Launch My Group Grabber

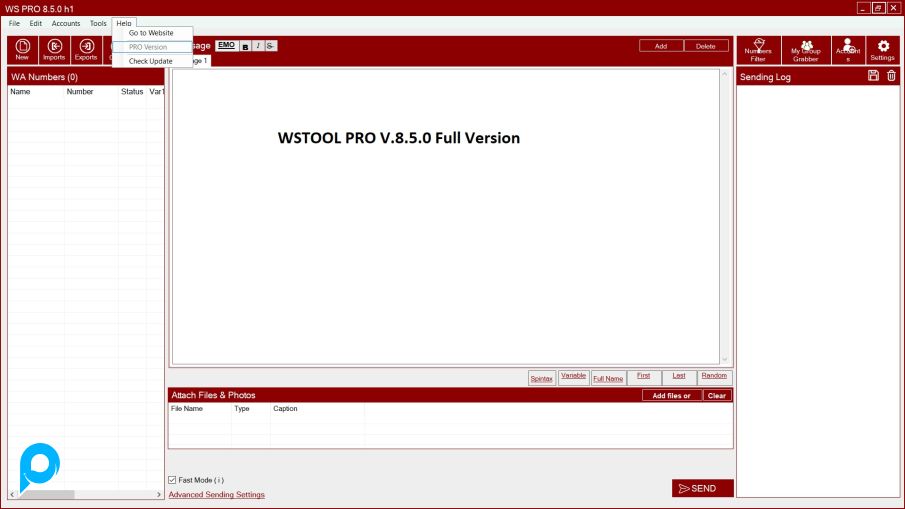coord(805,51)
